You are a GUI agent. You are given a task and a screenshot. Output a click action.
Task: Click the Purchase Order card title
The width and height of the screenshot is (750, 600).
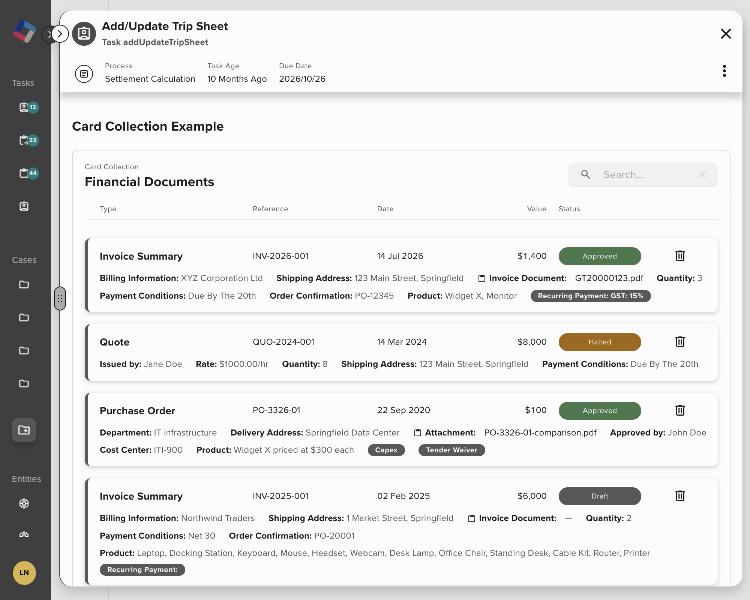[x=137, y=411]
